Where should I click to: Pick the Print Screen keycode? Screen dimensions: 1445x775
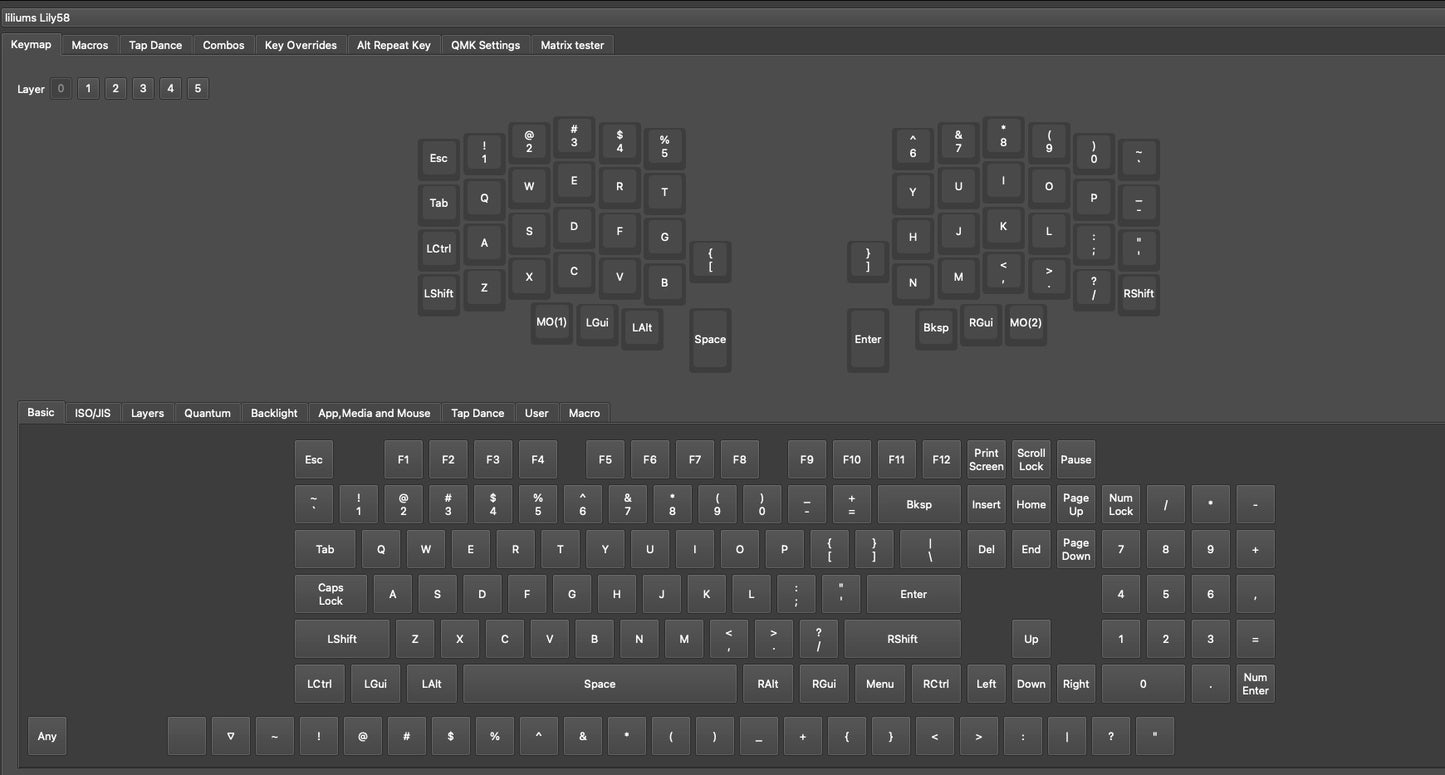pos(986,460)
